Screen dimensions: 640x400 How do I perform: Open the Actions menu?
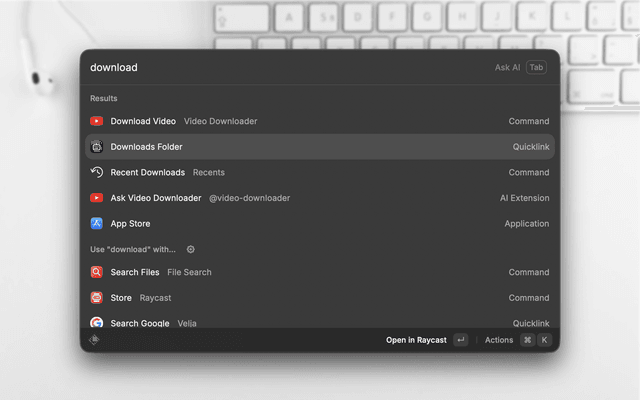499,340
